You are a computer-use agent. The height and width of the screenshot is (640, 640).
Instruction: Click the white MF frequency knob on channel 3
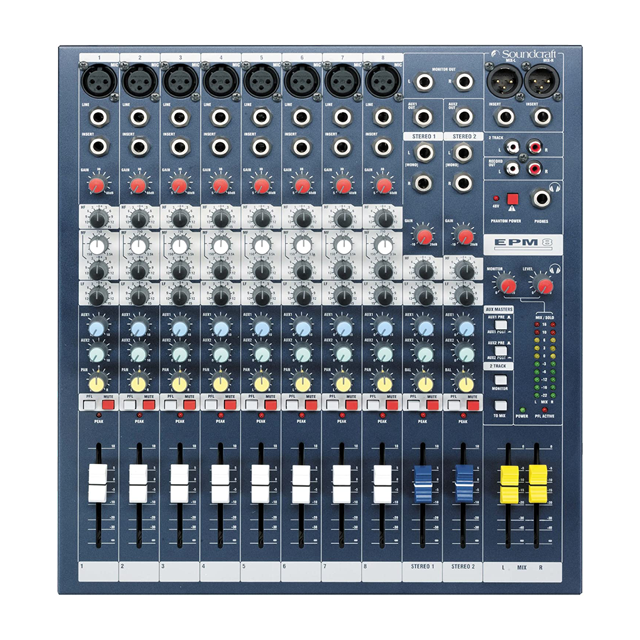180,246
